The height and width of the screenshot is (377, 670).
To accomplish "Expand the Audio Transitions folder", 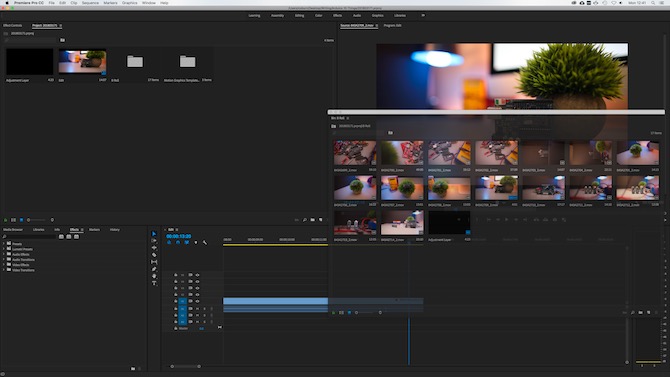I will (4, 259).
